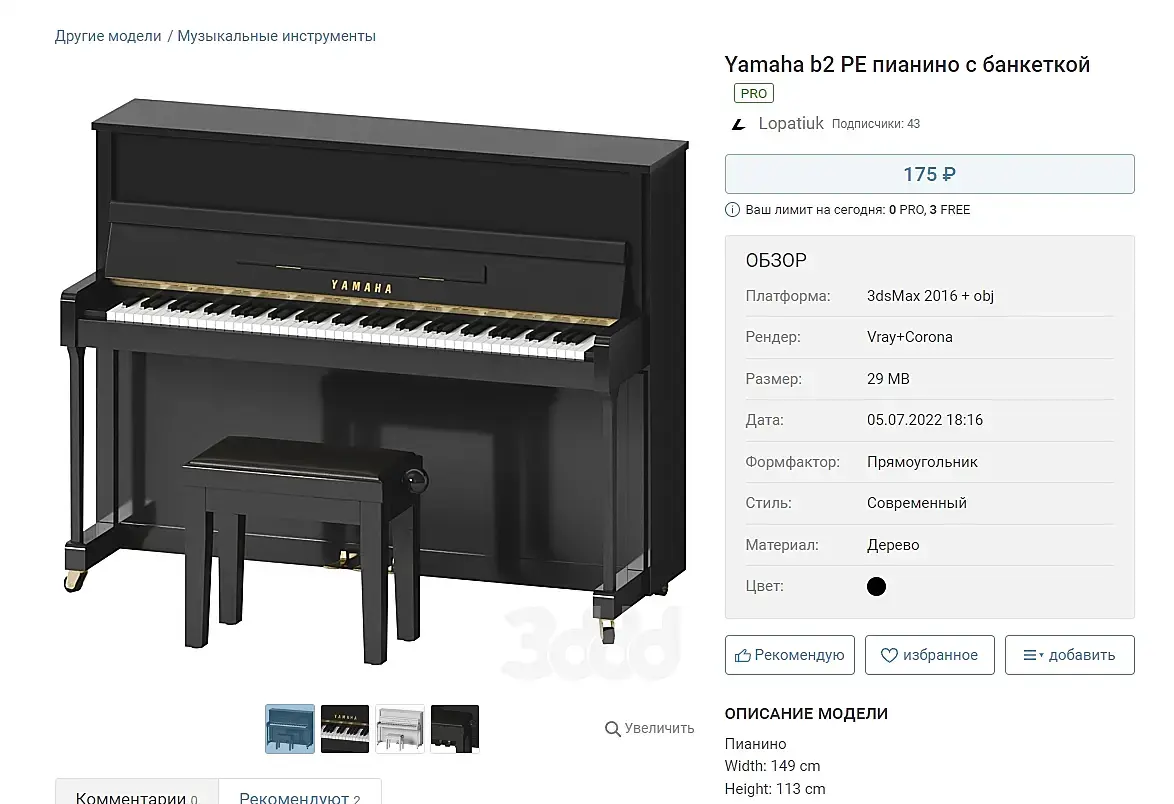
Task: Open the добавить dropdown menu
Action: pyautogui.click(x=1069, y=655)
